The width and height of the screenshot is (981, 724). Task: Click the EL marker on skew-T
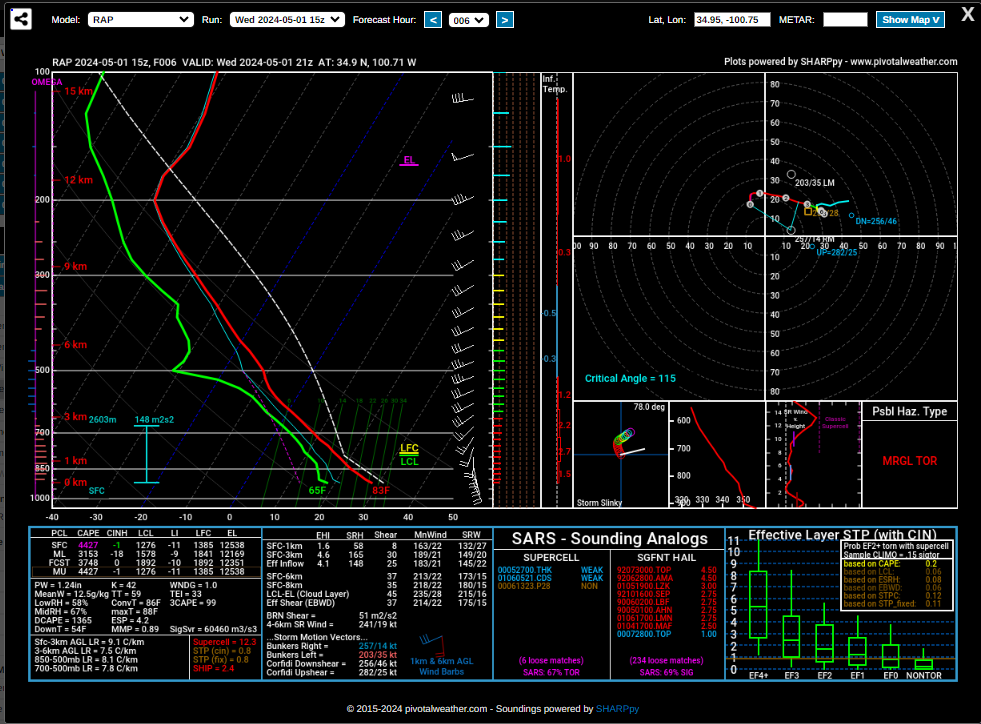[409, 161]
